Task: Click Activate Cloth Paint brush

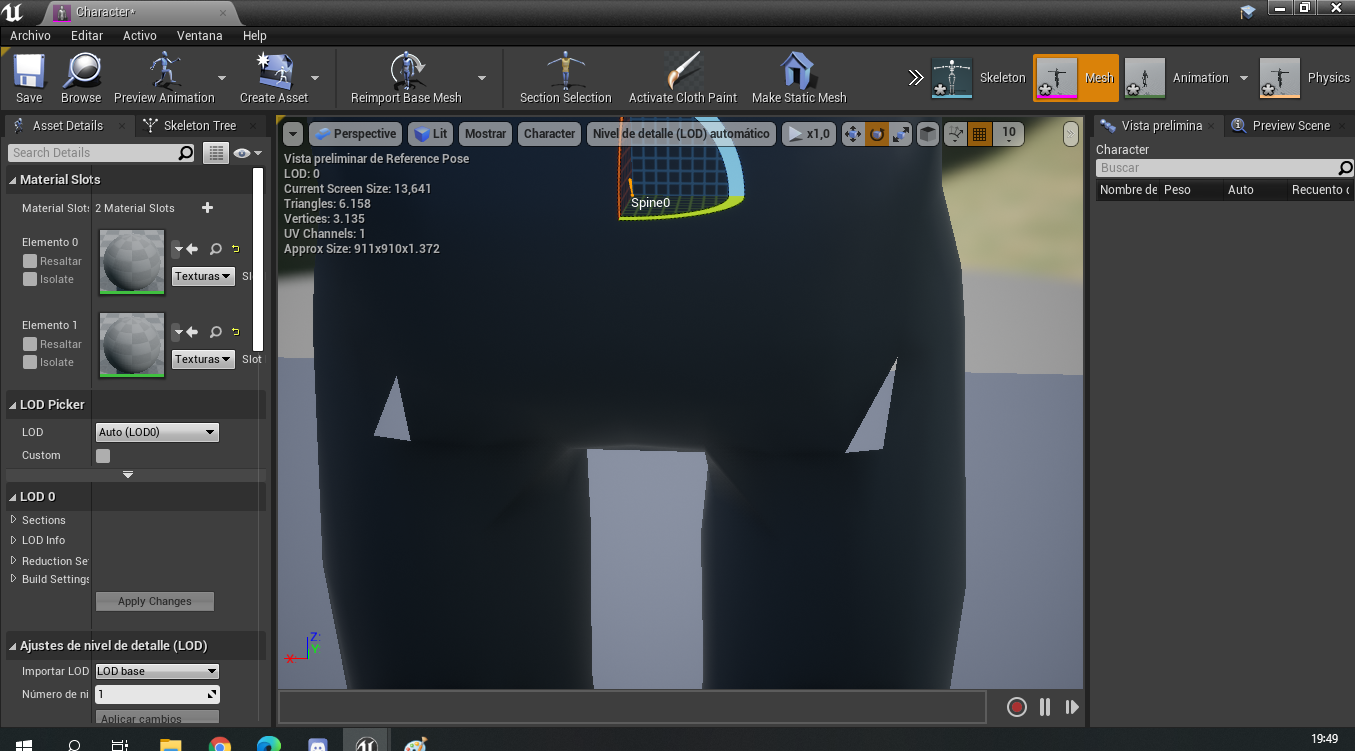Action: click(683, 78)
